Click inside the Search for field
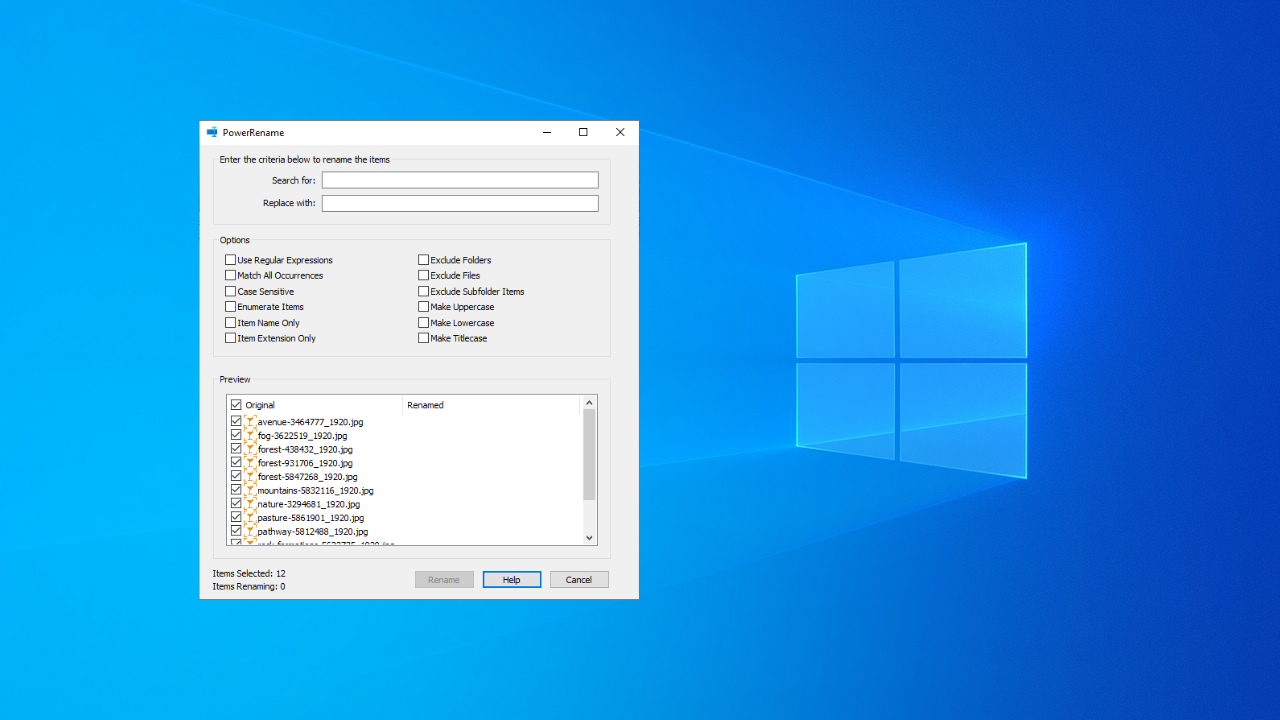The width and height of the screenshot is (1280, 720). click(459, 180)
